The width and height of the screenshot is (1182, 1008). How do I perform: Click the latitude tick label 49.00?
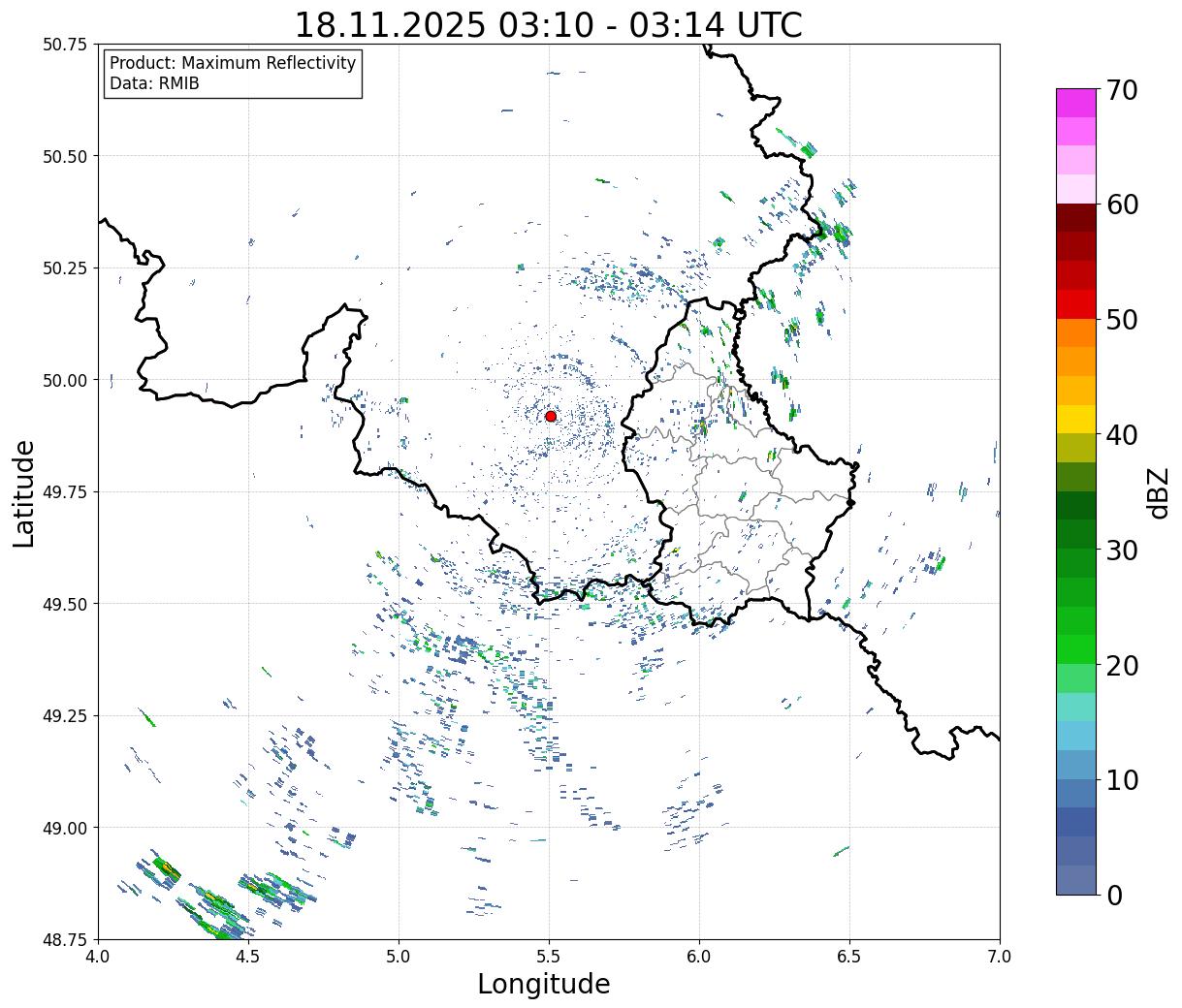pyautogui.click(x=65, y=828)
